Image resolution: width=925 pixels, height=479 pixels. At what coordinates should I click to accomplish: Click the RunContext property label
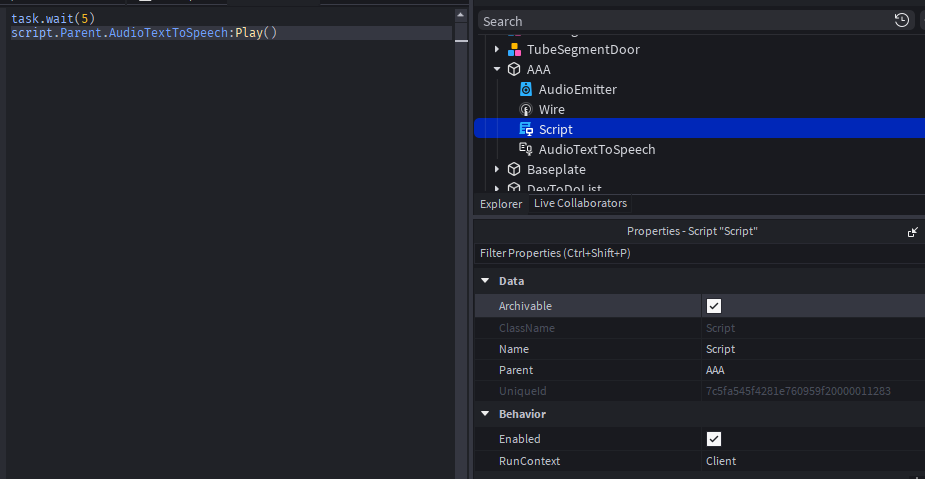point(529,461)
